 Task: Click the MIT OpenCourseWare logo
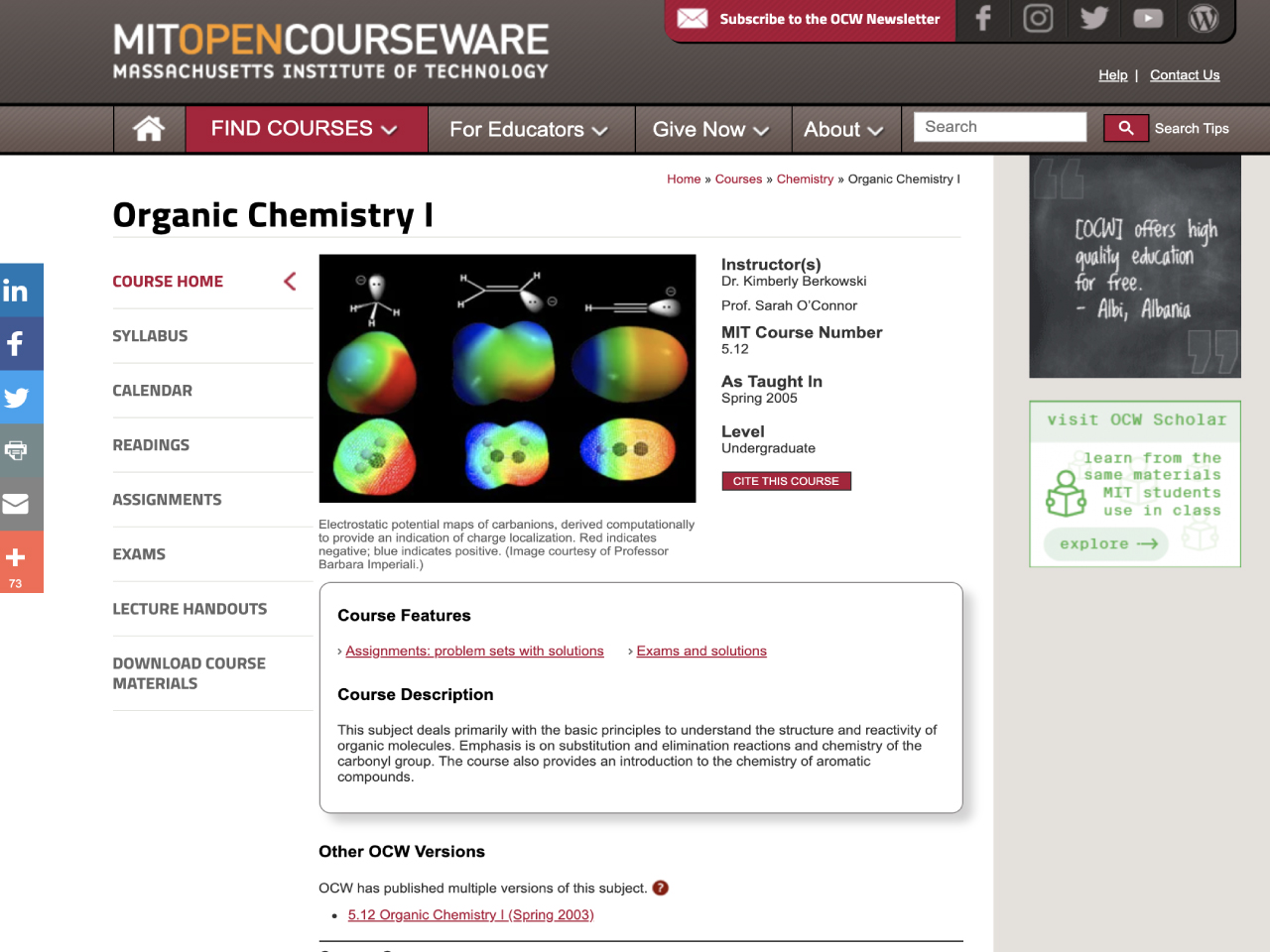point(330,52)
